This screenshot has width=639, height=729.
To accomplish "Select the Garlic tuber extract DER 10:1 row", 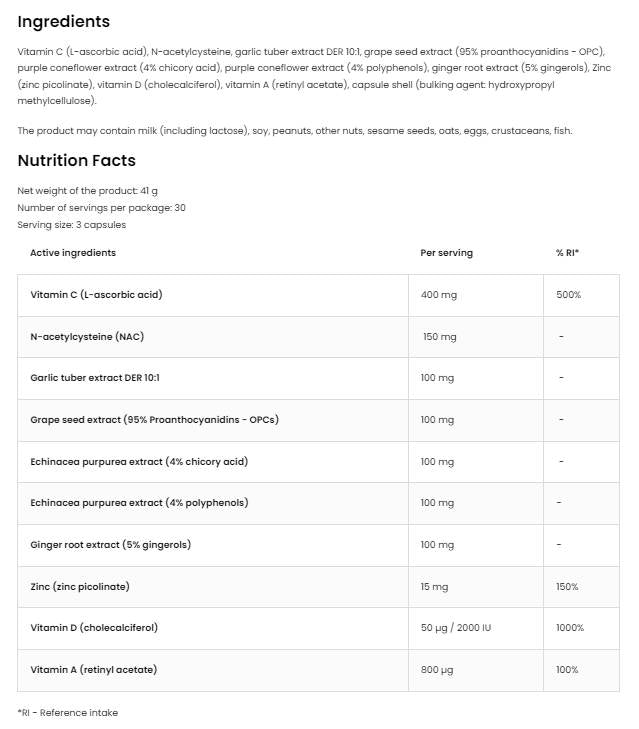I will 95,378.
